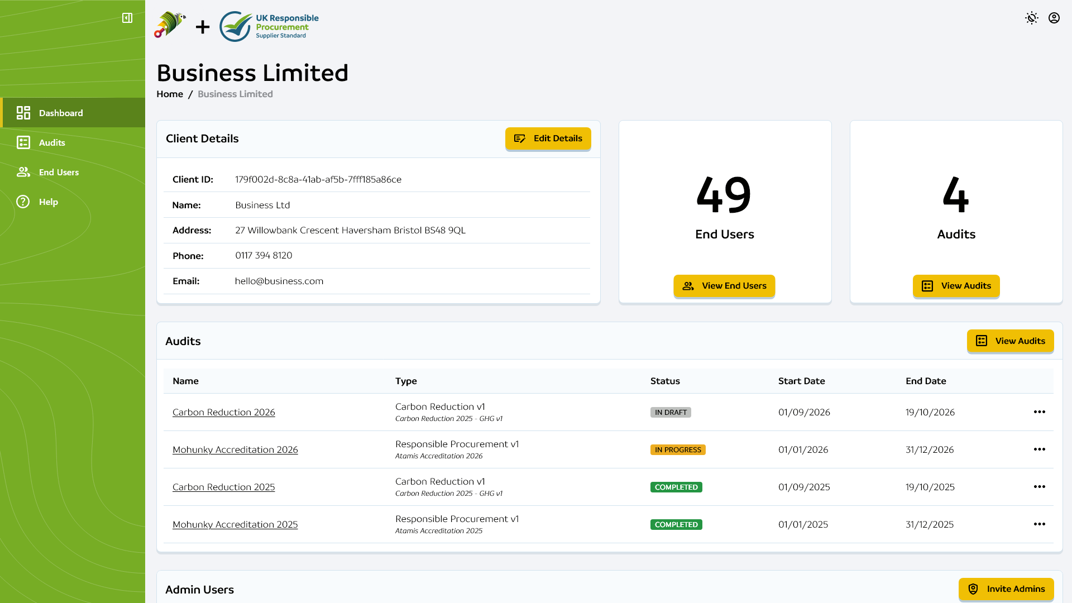The width and height of the screenshot is (1072, 603).
Task: Click the people icon on View End Users
Action: [688, 286]
